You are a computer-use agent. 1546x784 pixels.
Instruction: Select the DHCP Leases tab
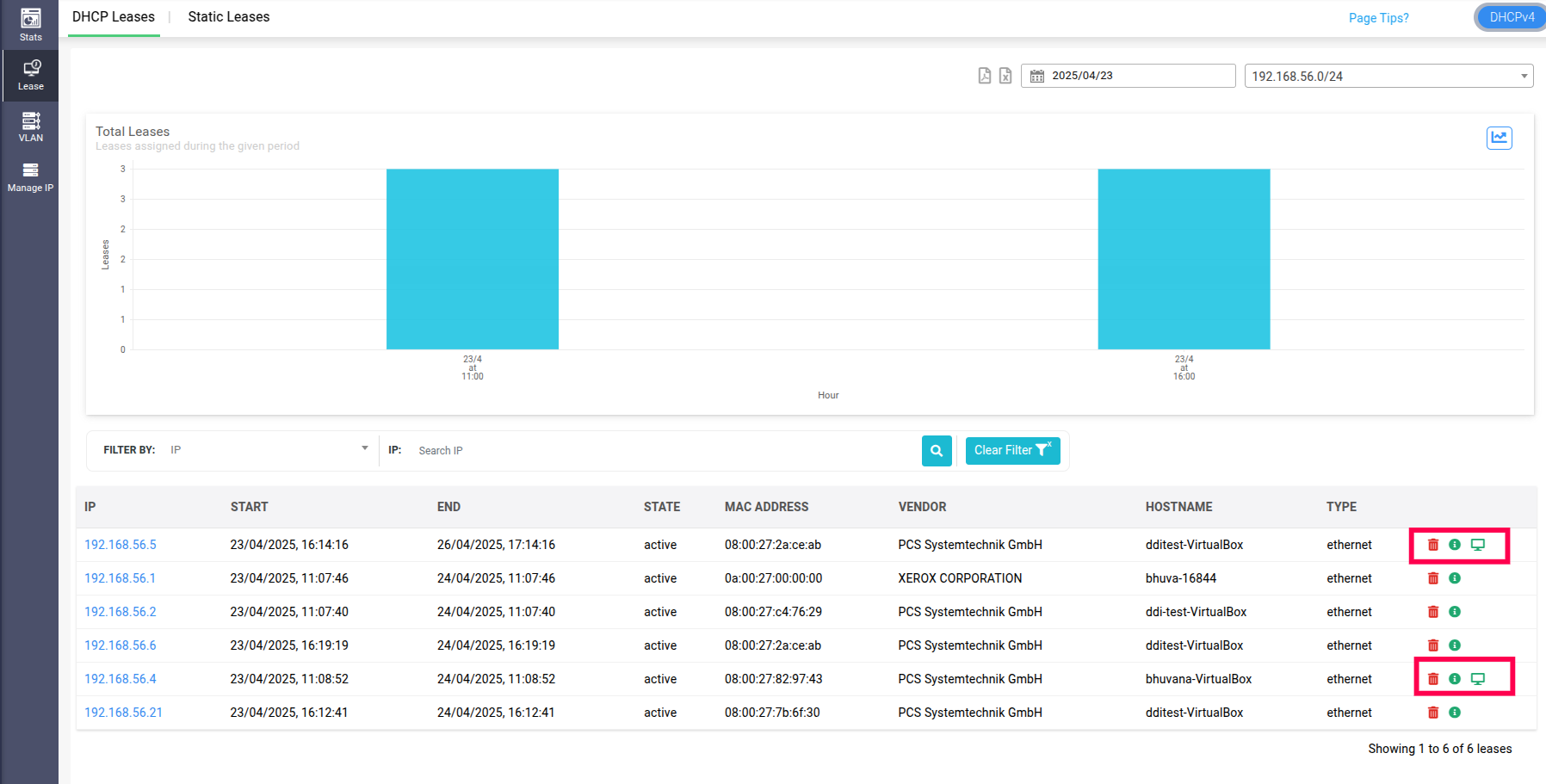click(114, 17)
